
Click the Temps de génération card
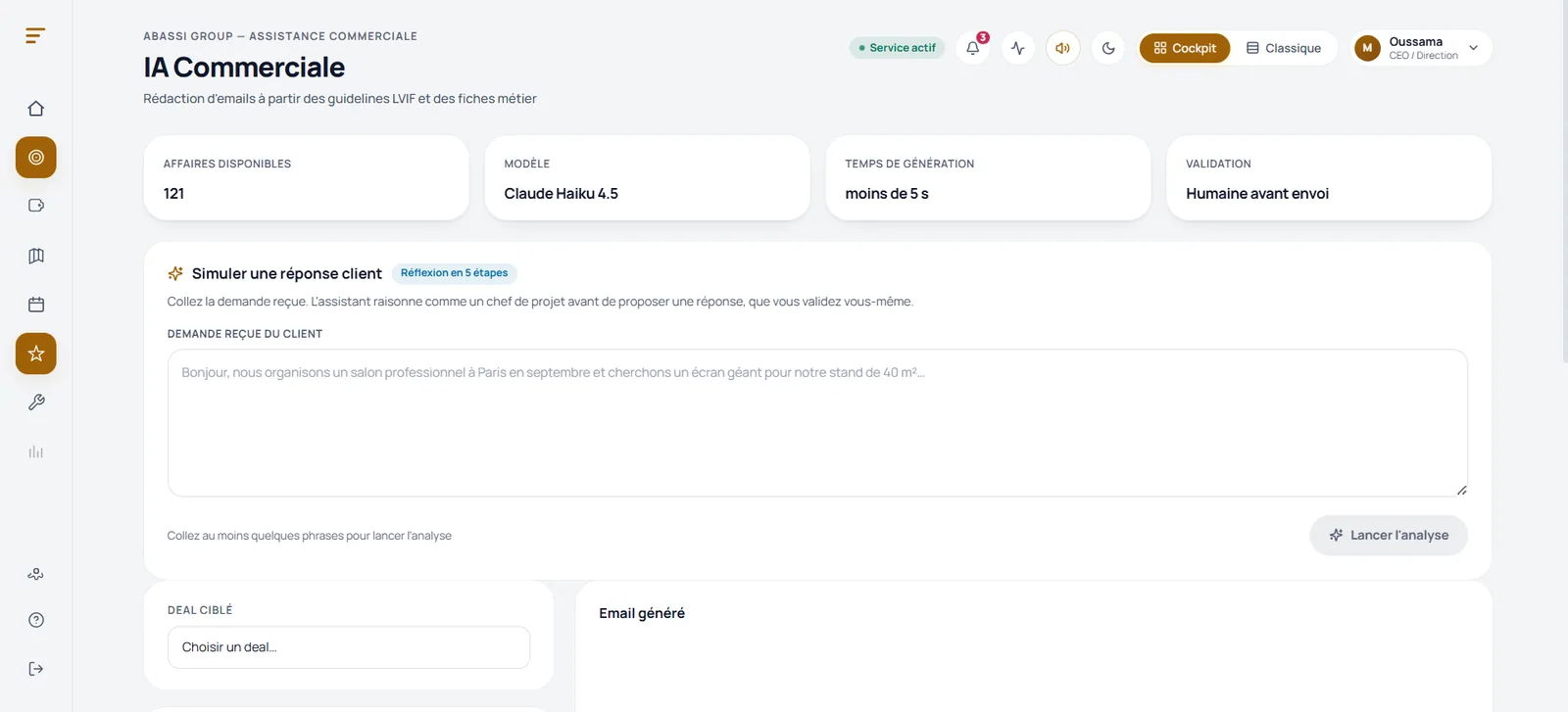coord(988,178)
